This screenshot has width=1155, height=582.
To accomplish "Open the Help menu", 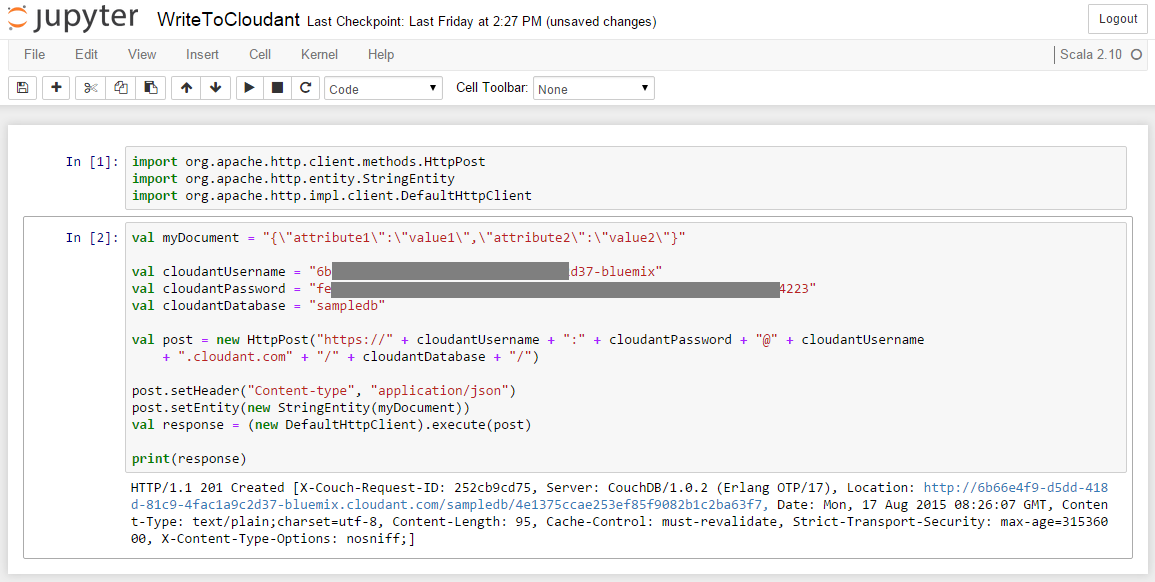I will tap(381, 55).
